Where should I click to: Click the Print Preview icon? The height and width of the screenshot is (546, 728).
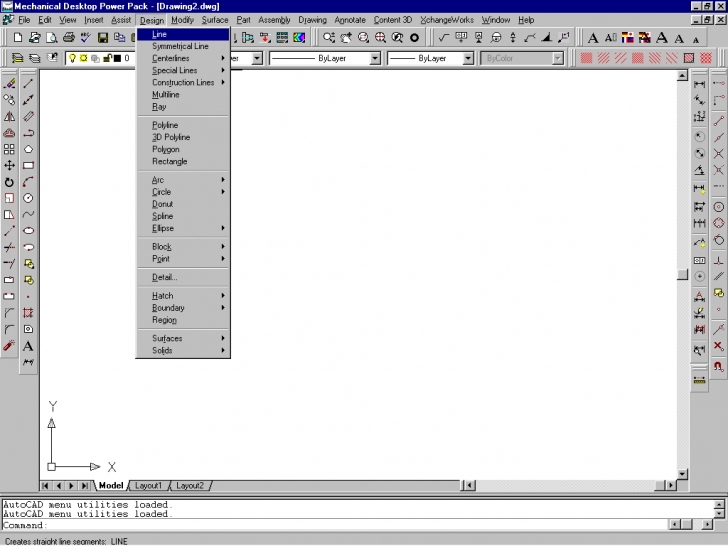click(52, 38)
